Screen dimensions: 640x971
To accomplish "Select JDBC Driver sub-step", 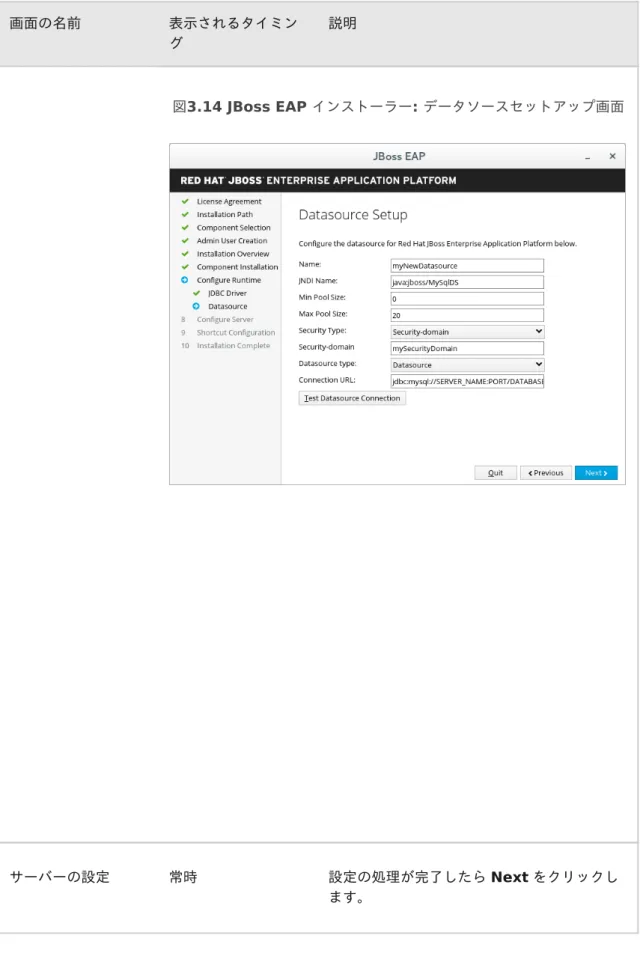I will coord(227,293).
